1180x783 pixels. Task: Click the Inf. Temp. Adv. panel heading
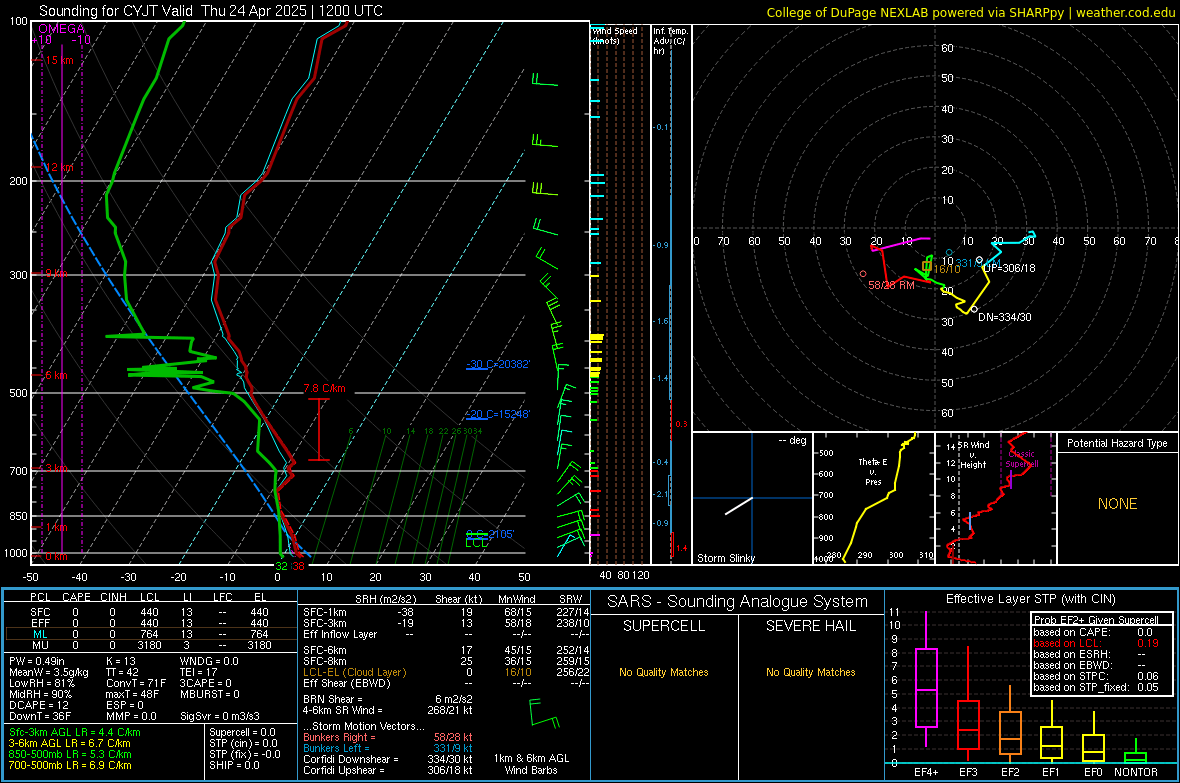[x=670, y=41]
